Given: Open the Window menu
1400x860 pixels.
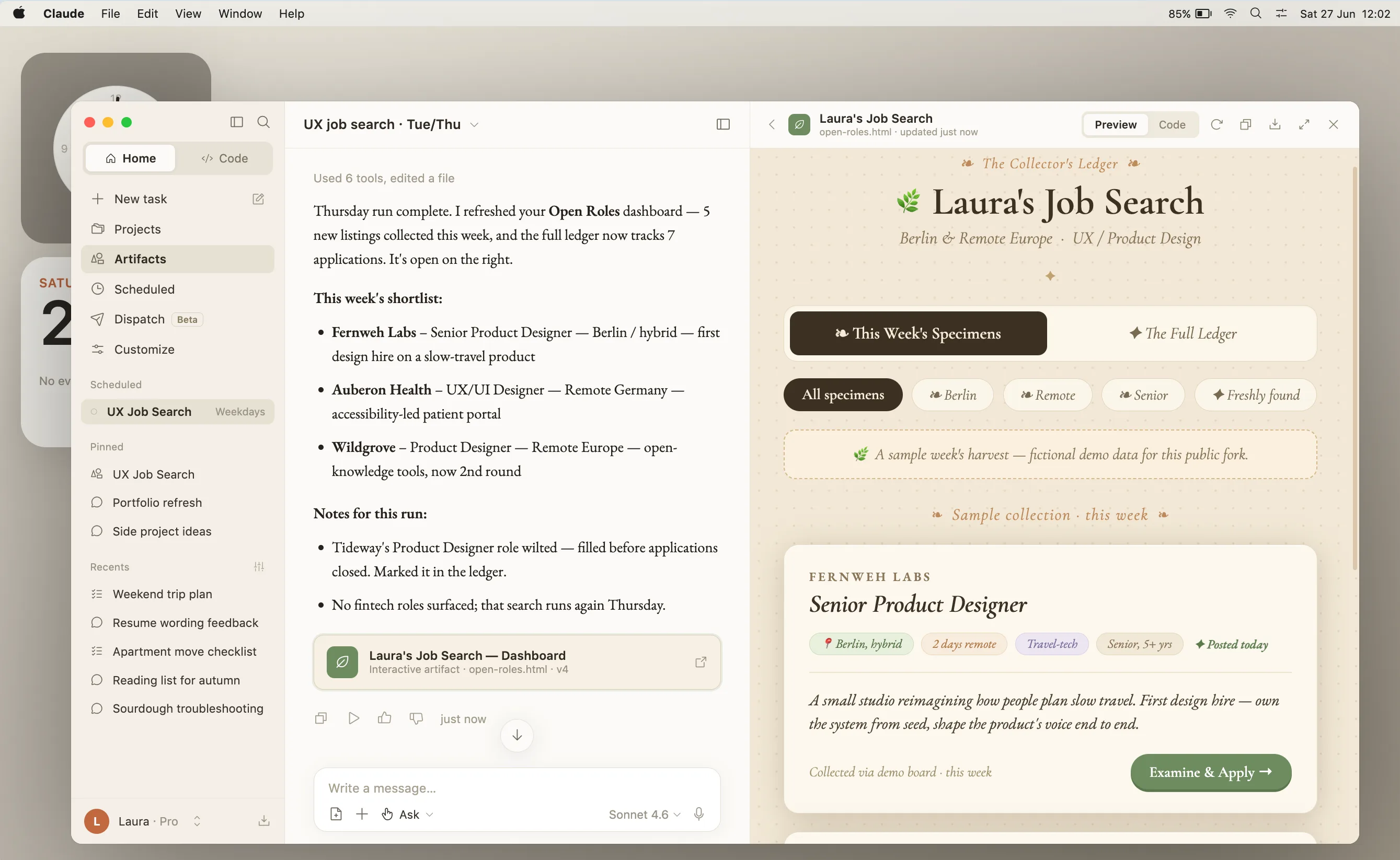Looking at the screenshot, I should pos(240,14).
